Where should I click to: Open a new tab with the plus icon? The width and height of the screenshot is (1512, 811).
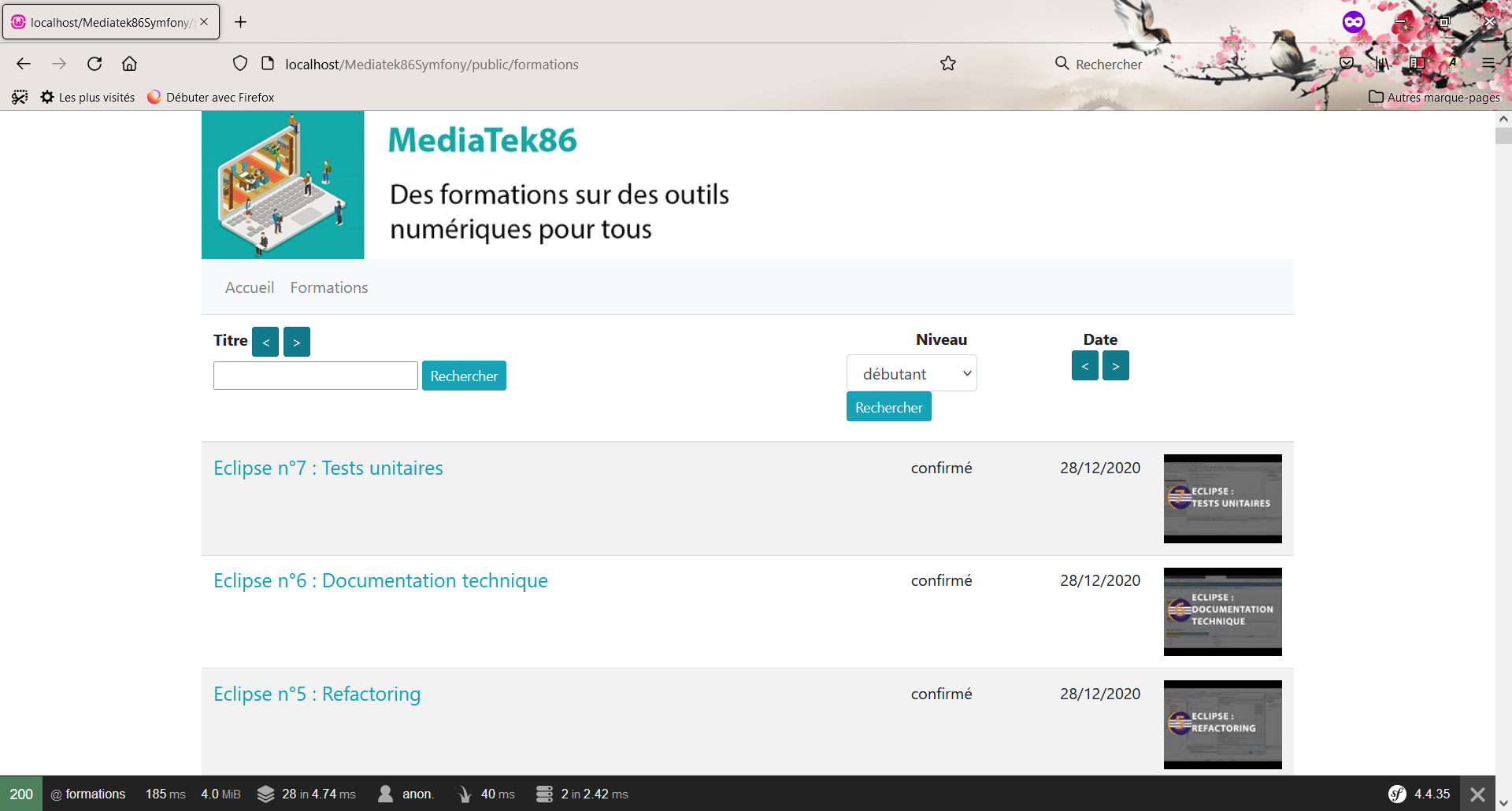click(x=241, y=22)
